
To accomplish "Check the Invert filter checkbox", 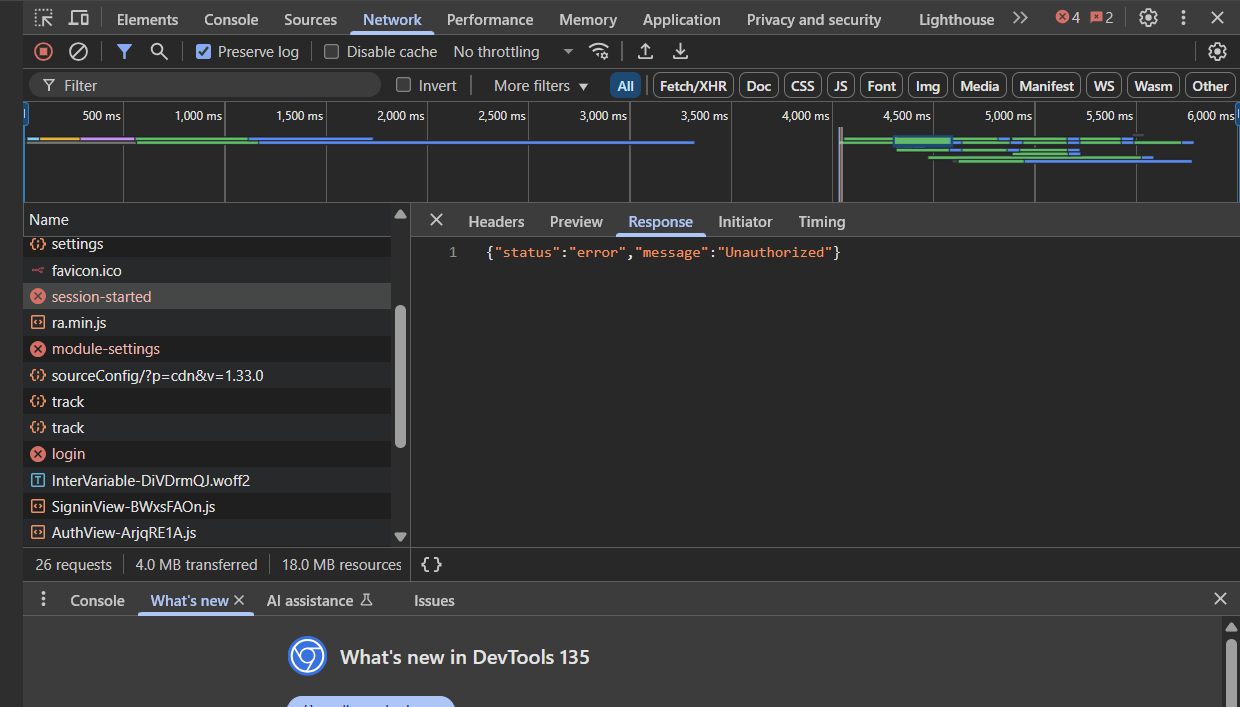I will click(x=404, y=86).
